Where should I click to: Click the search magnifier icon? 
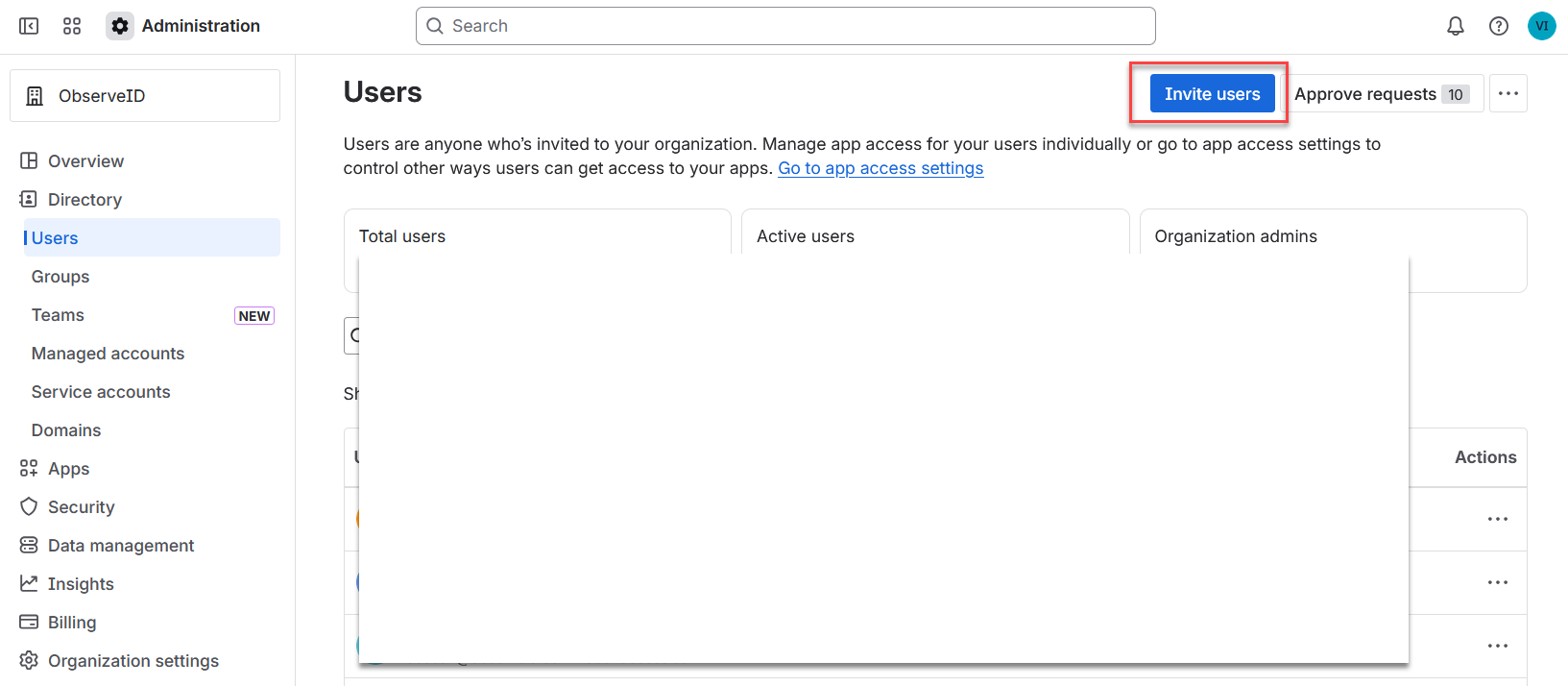coord(435,26)
